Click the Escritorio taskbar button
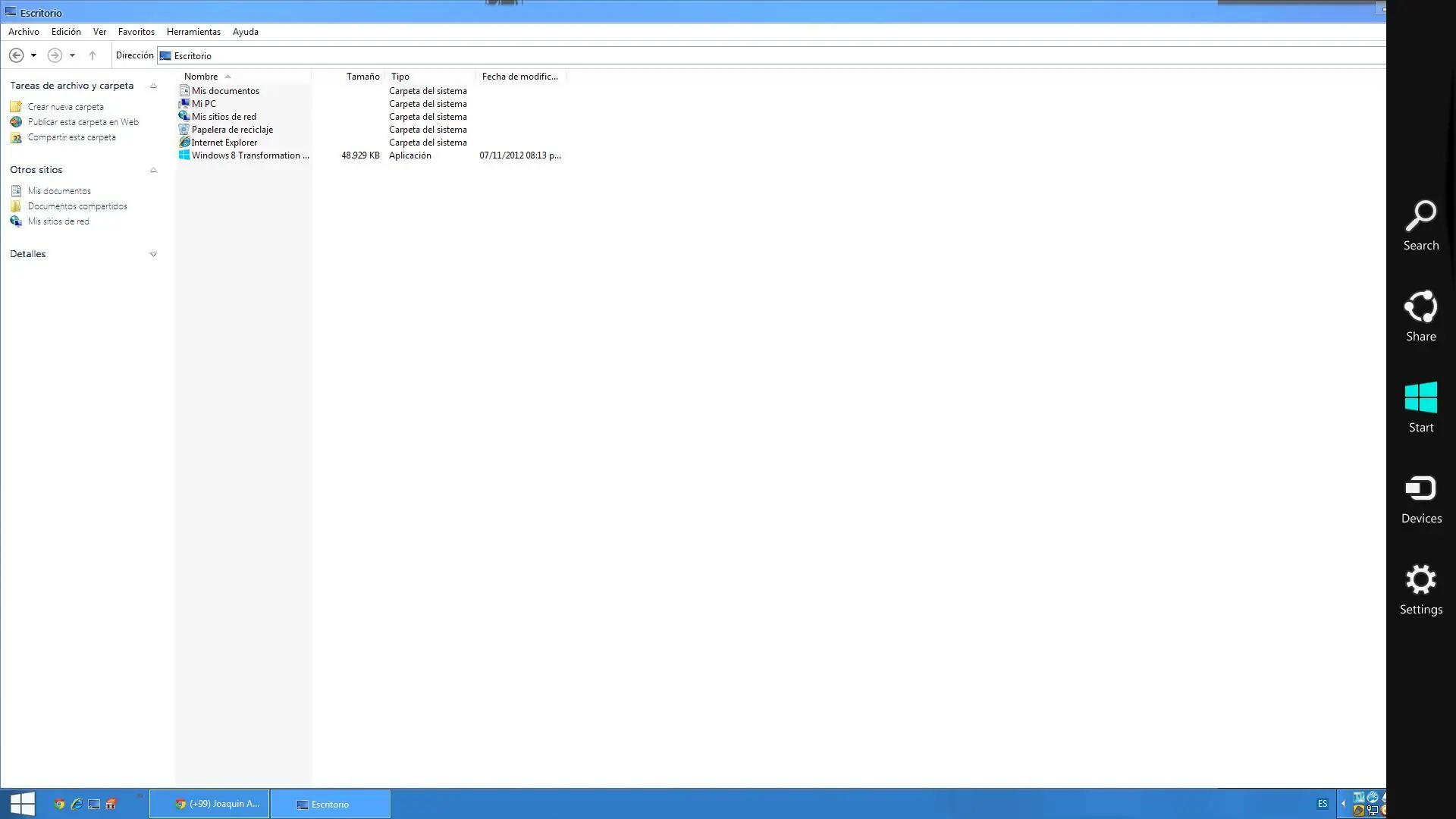This screenshot has height=819, width=1456. [331, 804]
